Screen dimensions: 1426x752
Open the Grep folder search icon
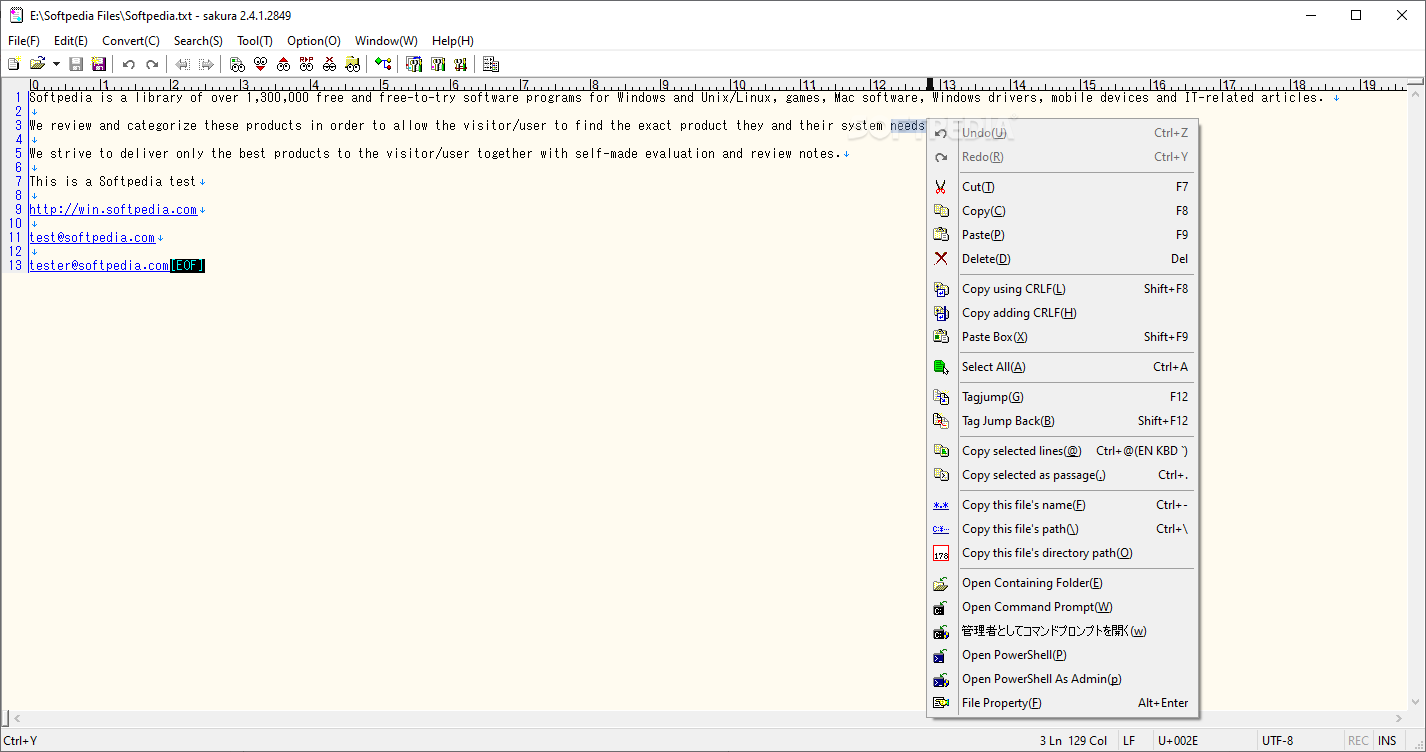click(352, 64)
